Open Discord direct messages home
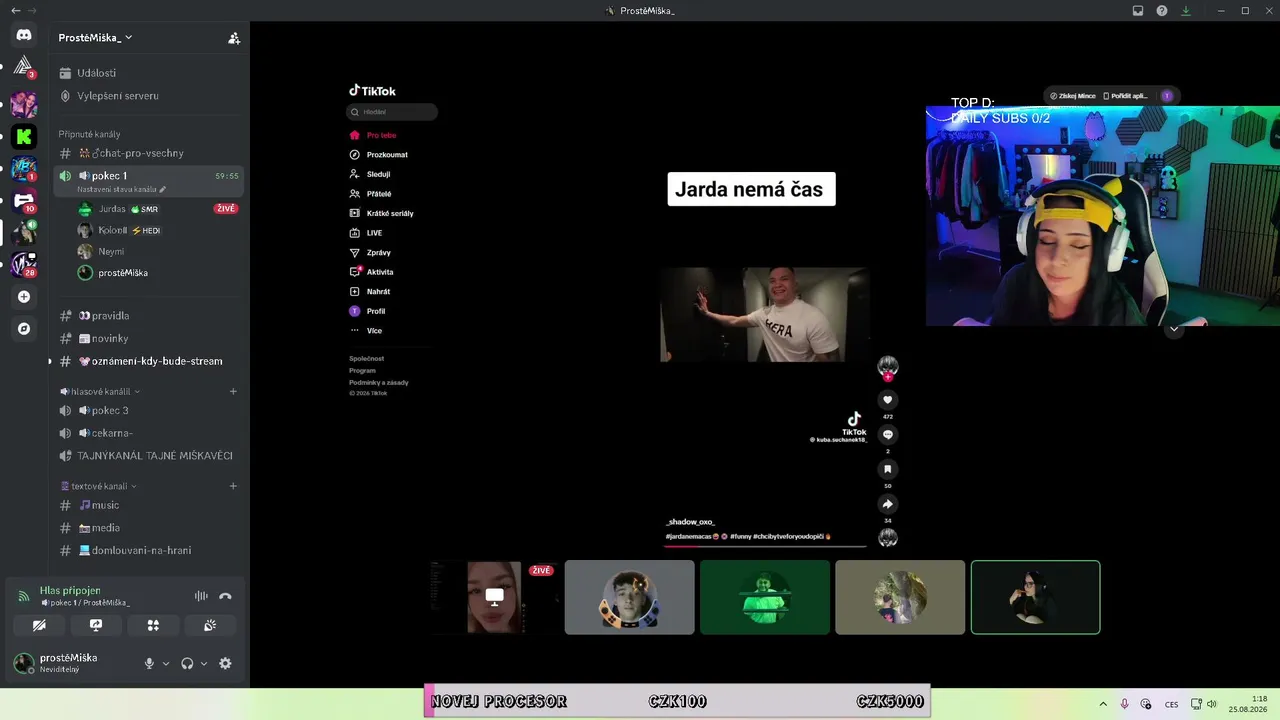 (24, 35)
